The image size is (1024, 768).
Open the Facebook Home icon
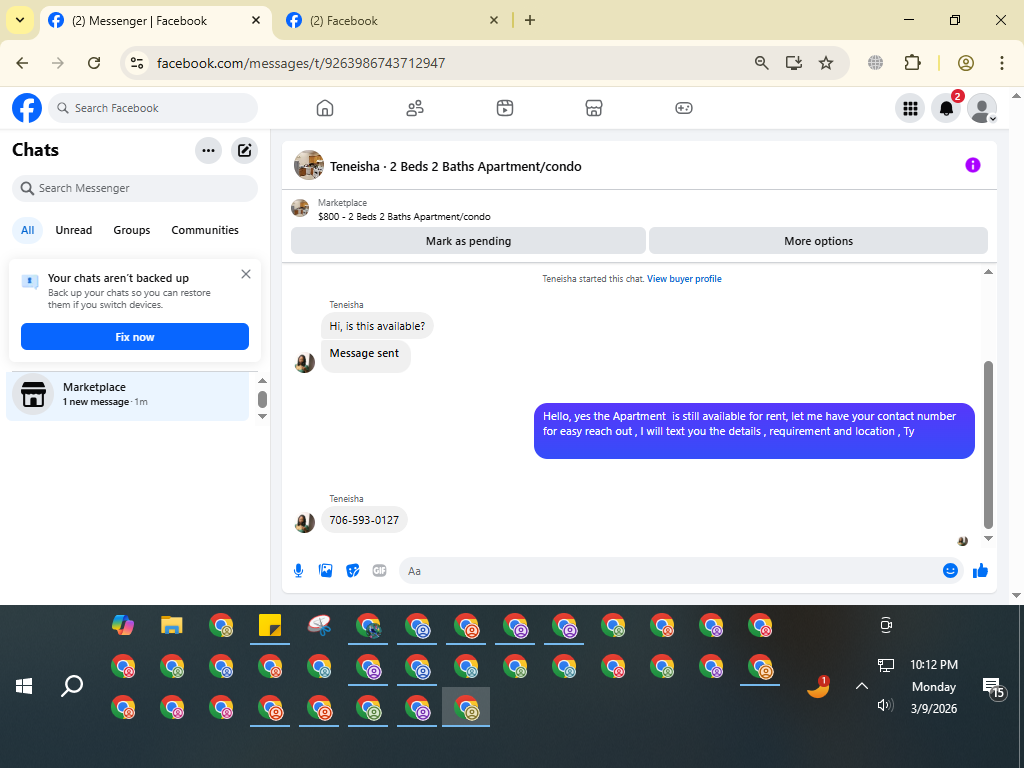click(325, 108)
